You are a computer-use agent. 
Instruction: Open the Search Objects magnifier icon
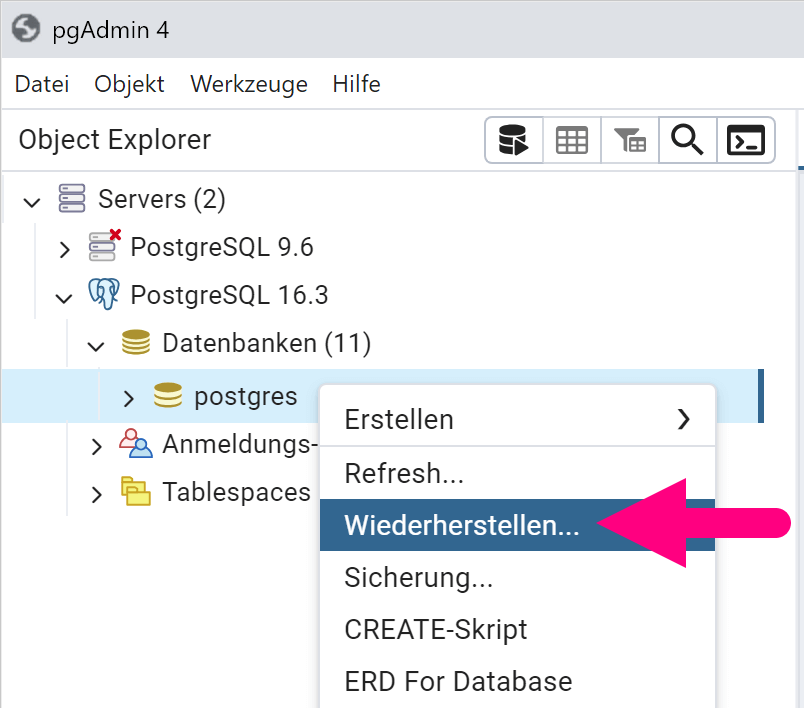pos(688,141)
